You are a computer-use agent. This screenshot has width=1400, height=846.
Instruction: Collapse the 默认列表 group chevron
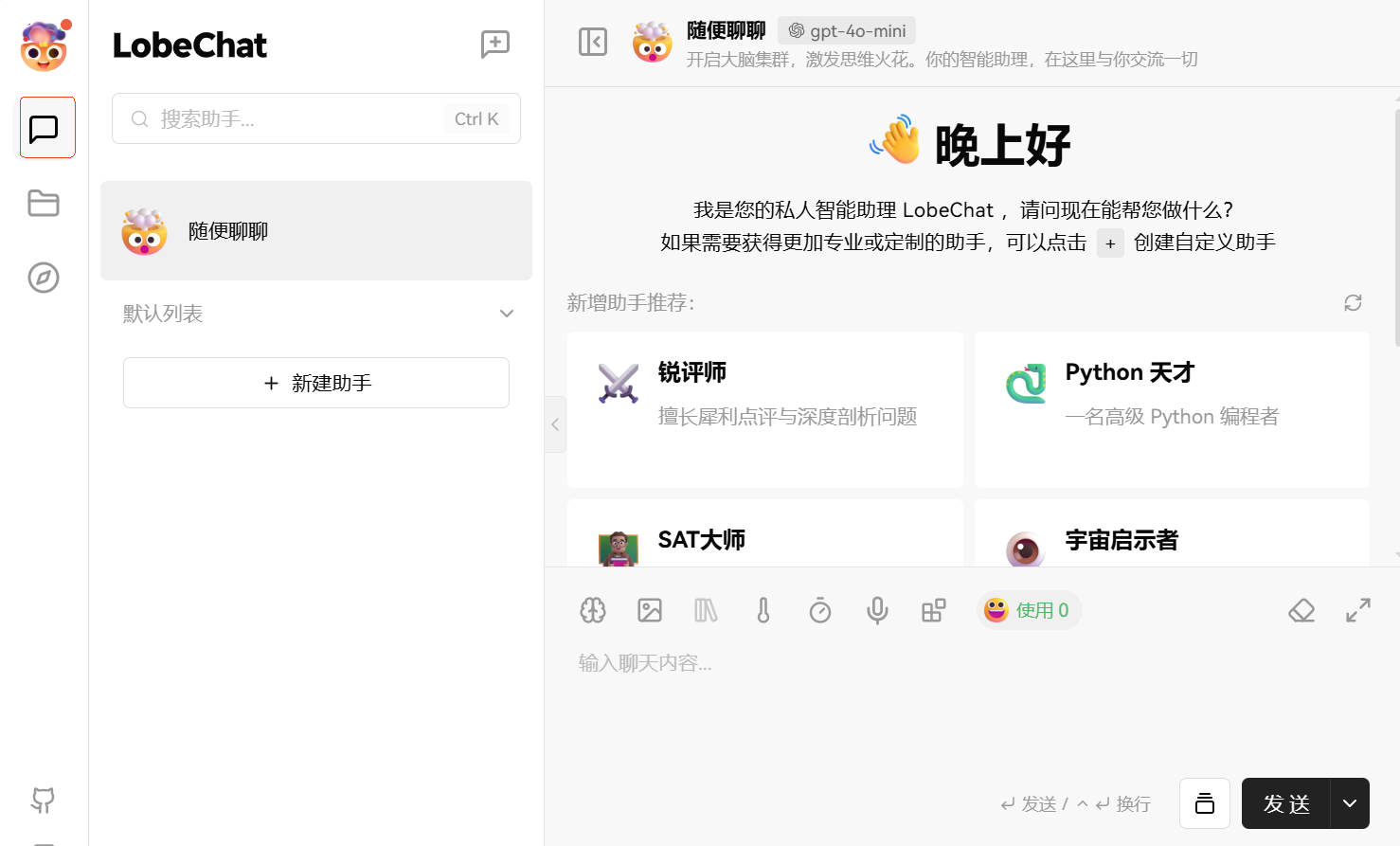click(507, 314)
